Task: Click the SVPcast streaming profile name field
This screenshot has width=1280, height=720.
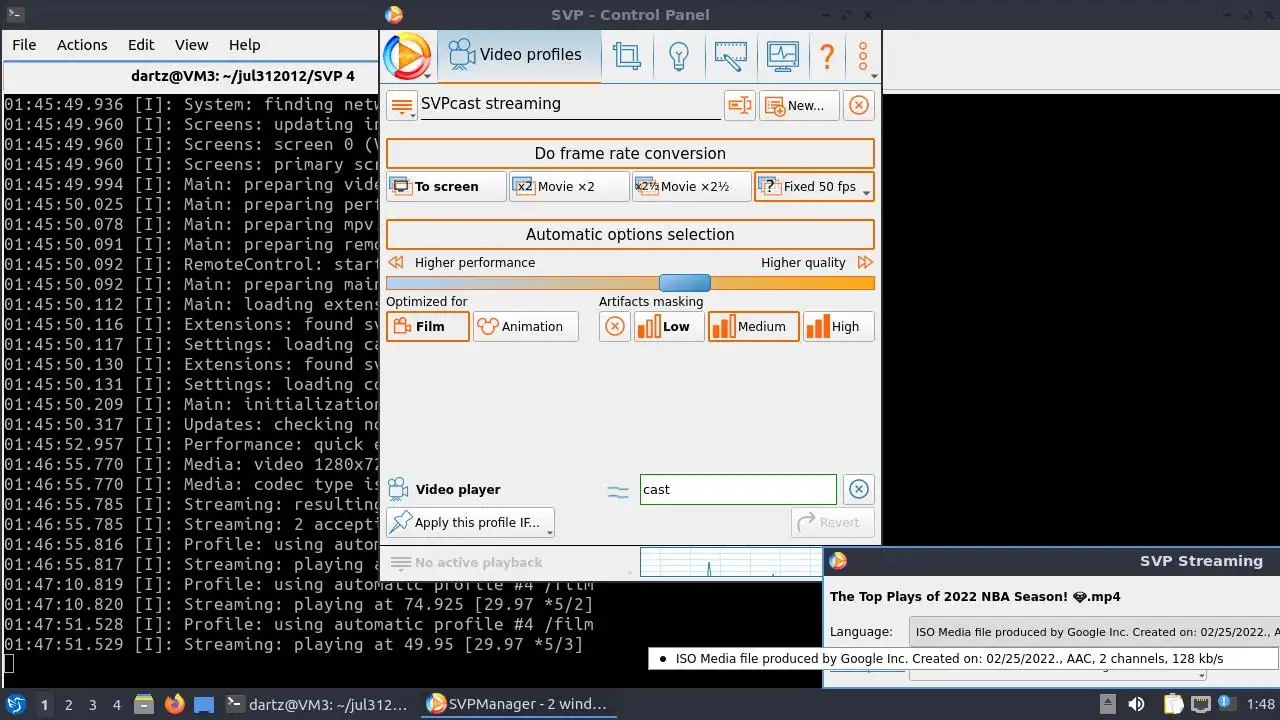Action: click(x=570, y=104)
